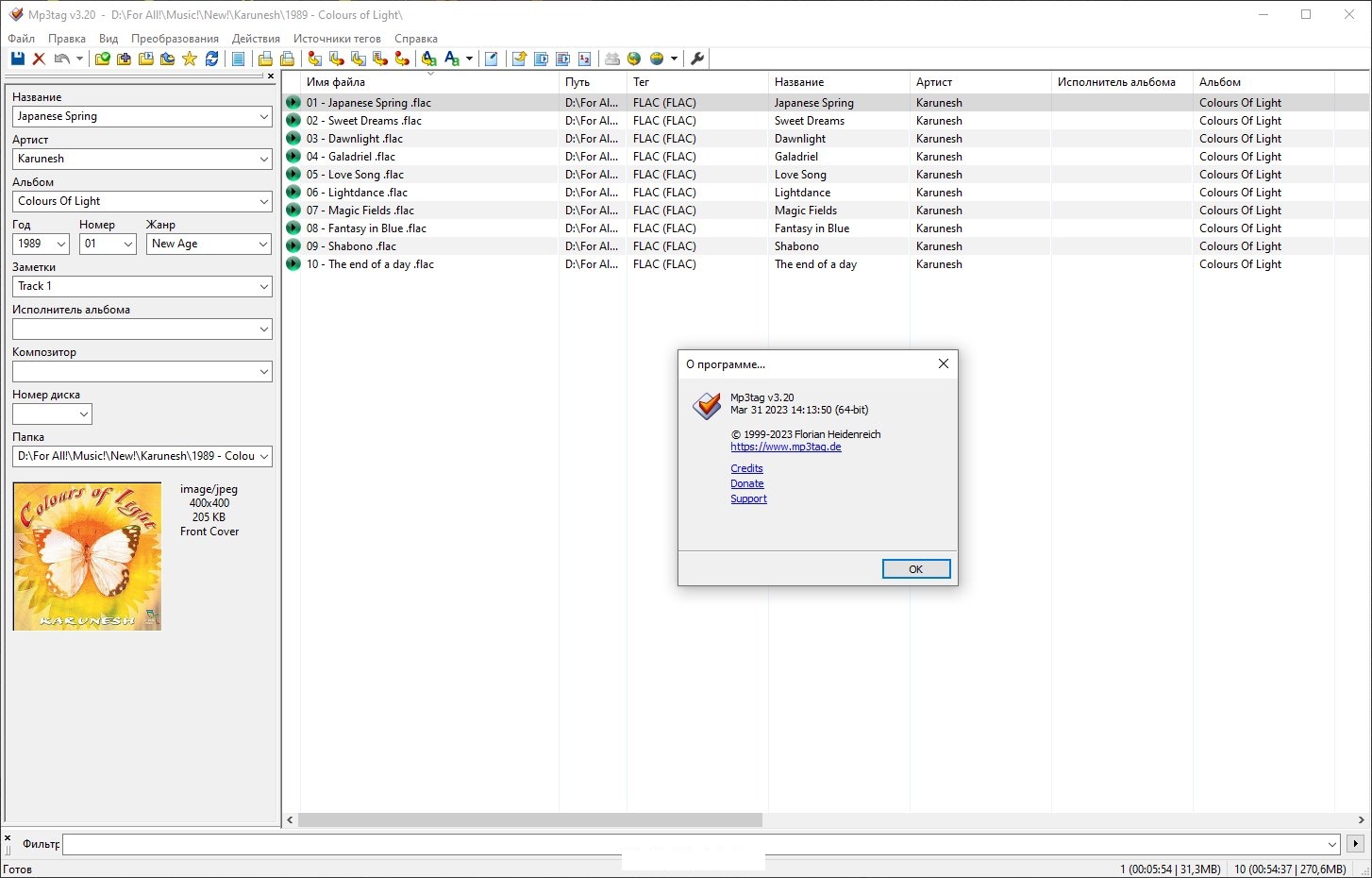Sort by the Альбом column header
Screen dimensions: 1372x878
(1263, 82)
